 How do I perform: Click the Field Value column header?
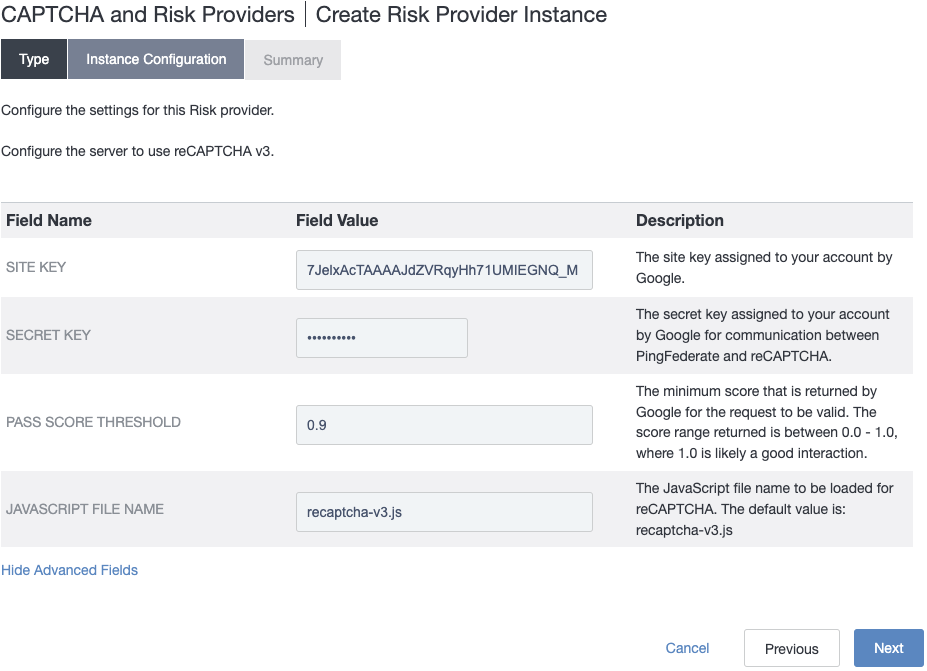tap(332, 220)
